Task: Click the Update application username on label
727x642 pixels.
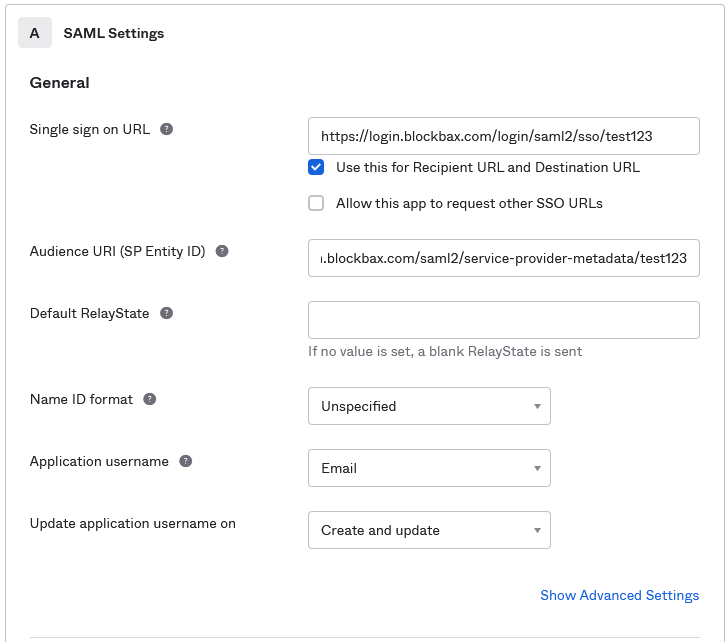Action: click(132, 523)
